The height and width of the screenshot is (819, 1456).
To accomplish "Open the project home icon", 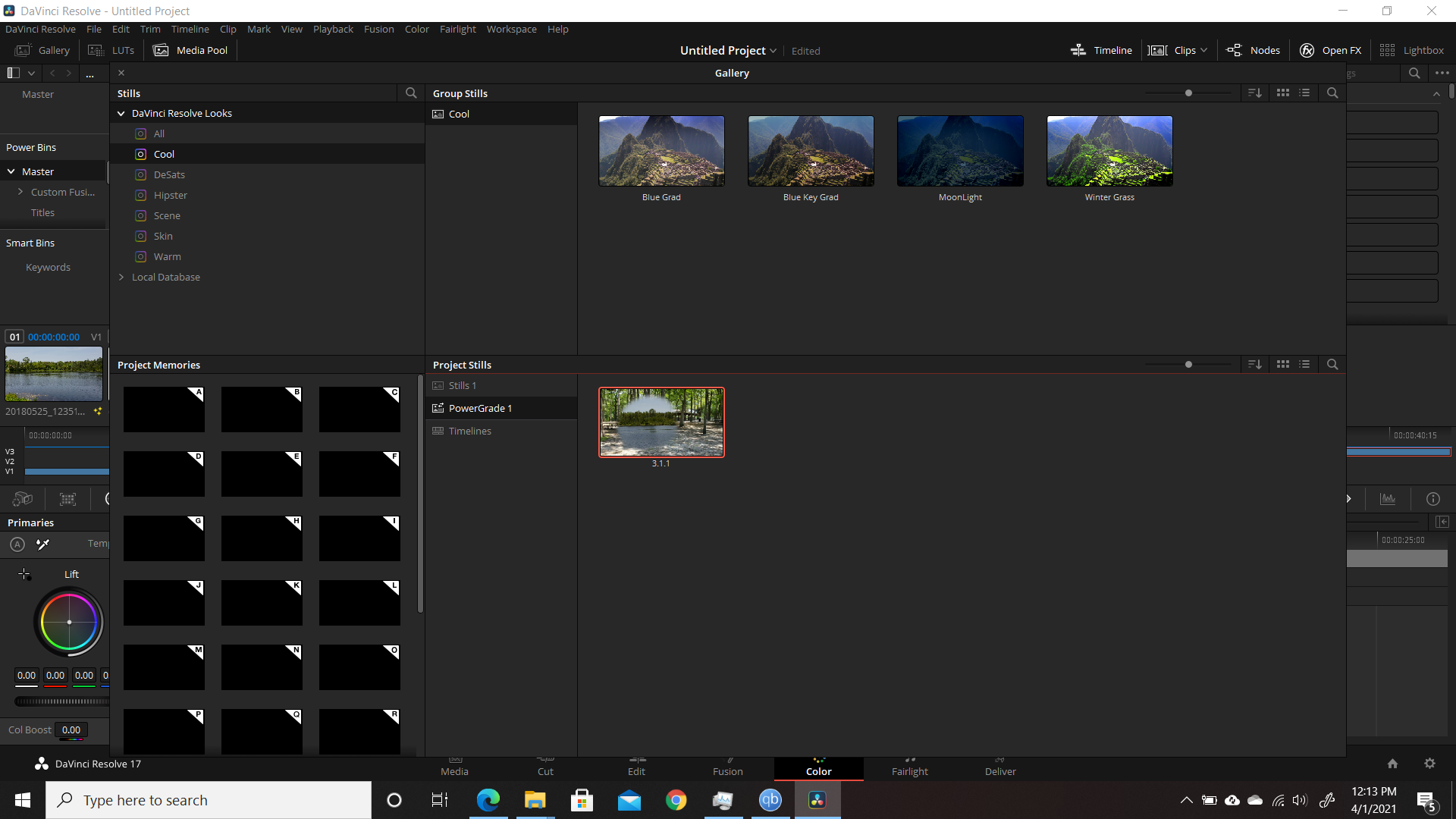I will click(x=1392, y=764).
